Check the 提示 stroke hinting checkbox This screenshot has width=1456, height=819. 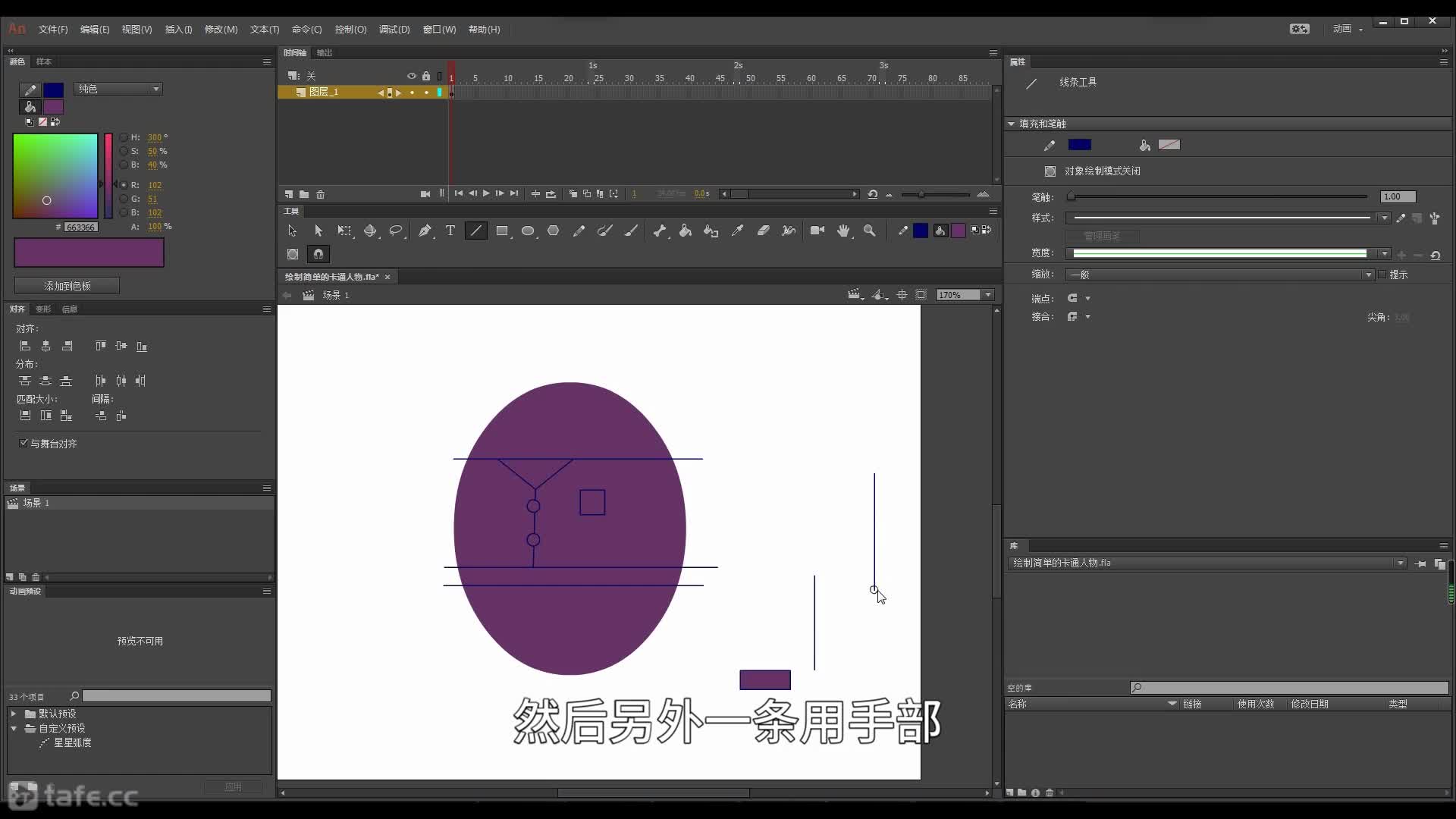click(1382, 275)
